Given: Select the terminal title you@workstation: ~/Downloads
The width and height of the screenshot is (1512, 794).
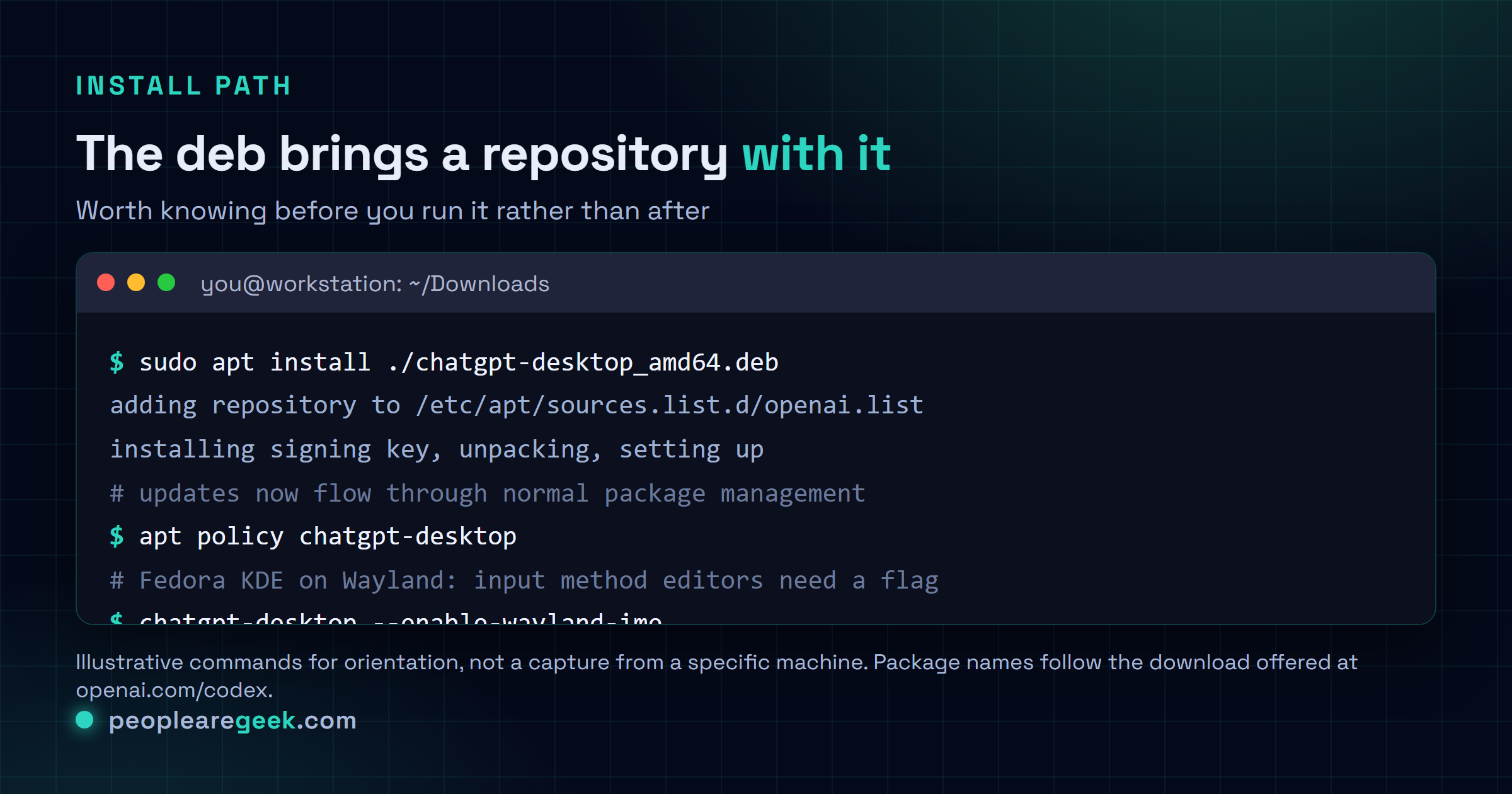Looking at the screenshot, I should coord(375,284).
